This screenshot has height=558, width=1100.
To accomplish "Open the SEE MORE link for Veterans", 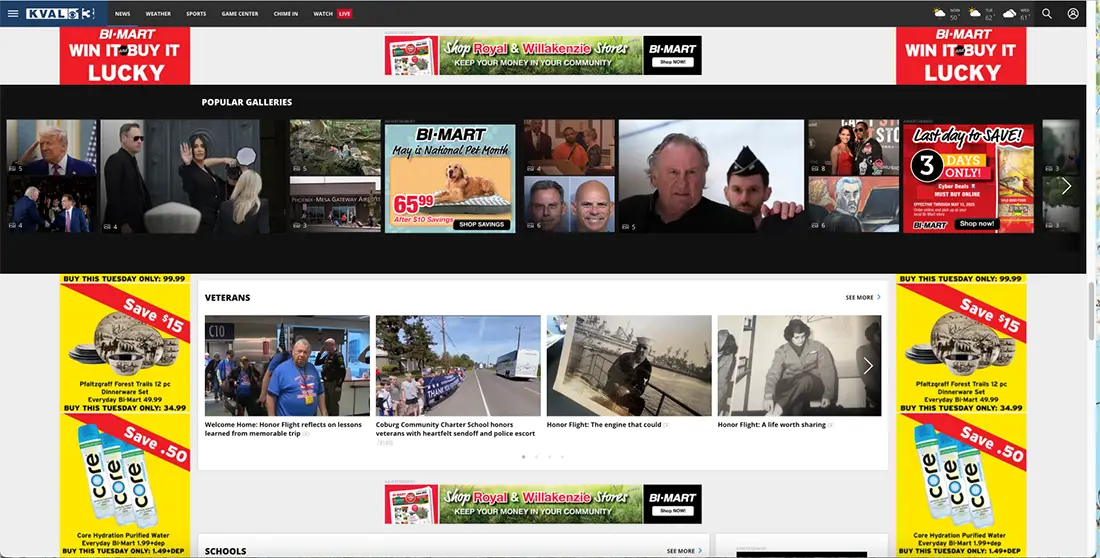I will tap(859, 298).
